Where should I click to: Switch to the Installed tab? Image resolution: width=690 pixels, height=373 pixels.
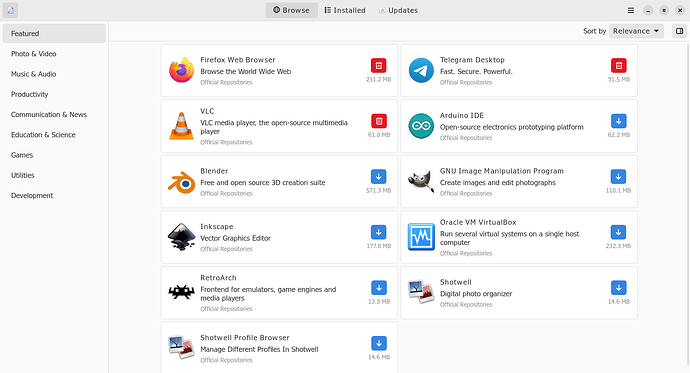tap(345, 10)
